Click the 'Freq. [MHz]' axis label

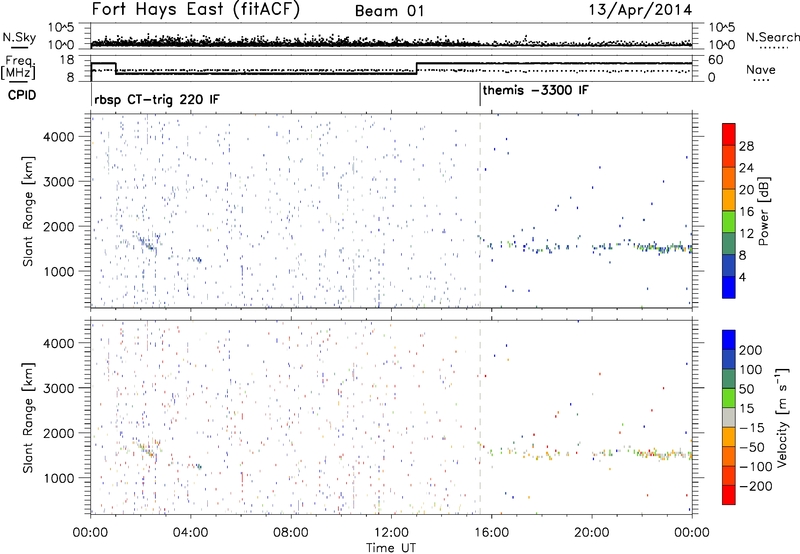pos(18,67)
